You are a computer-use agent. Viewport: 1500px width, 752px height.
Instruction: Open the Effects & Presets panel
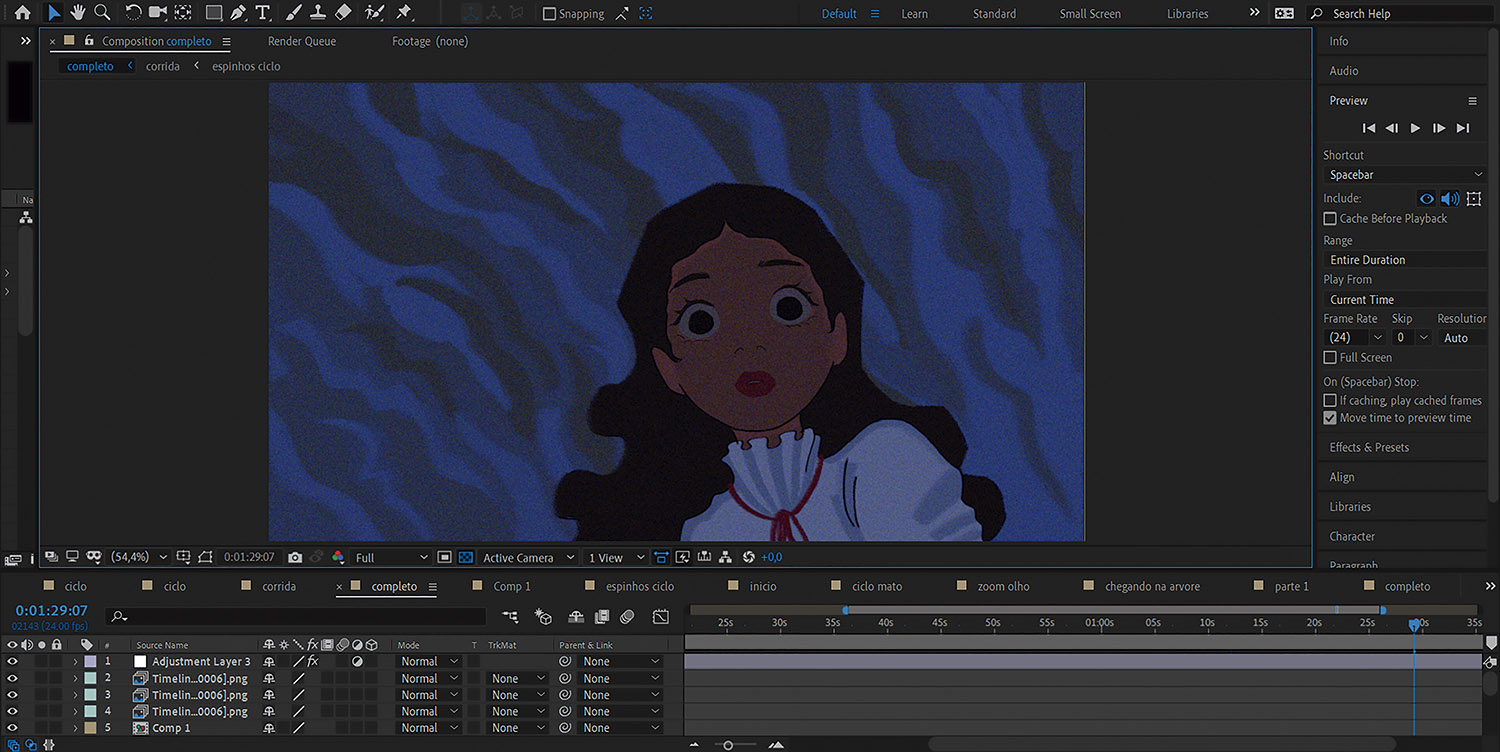tap(1369, 447)
